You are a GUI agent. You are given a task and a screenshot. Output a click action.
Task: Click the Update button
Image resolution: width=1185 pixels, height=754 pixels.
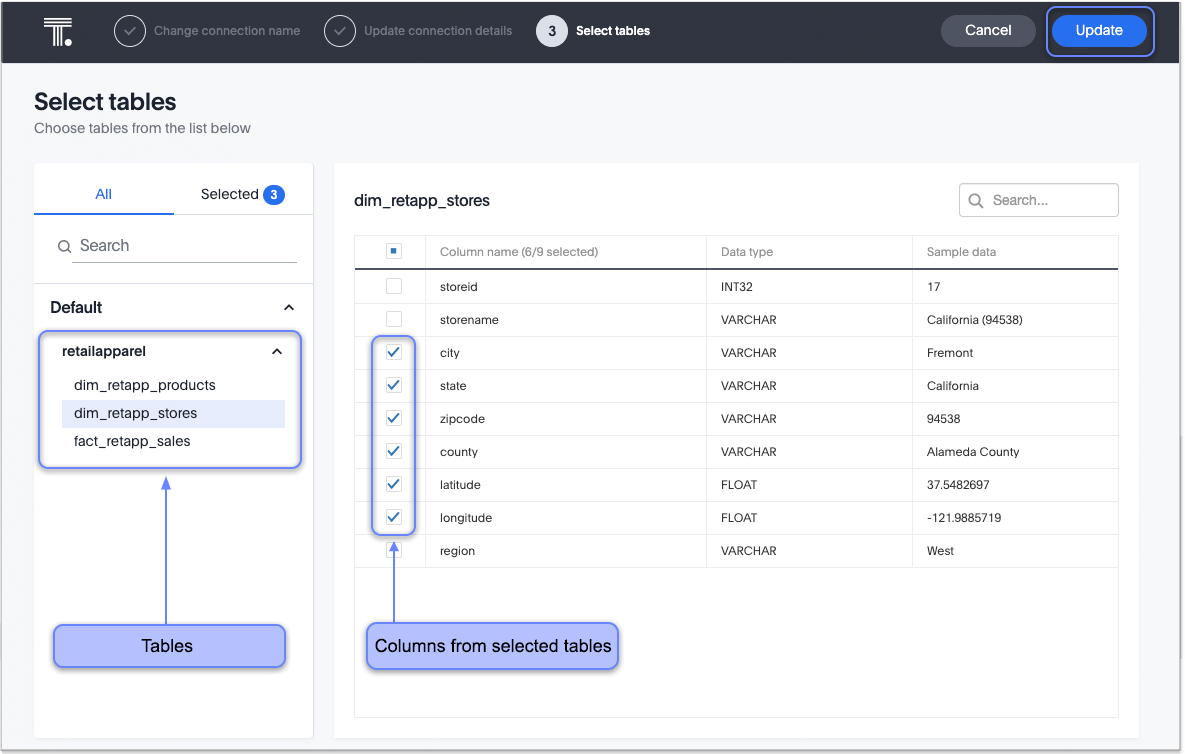coord(1099,31)
